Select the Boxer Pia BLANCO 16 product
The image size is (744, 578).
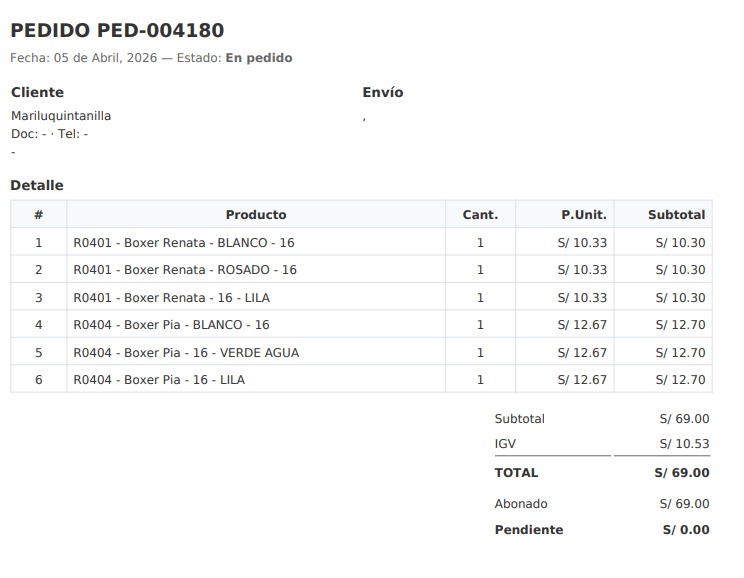click(171, 325)
